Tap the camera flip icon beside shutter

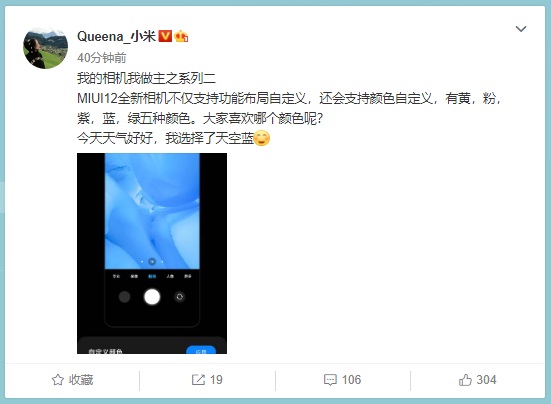(x=180, y=297)
